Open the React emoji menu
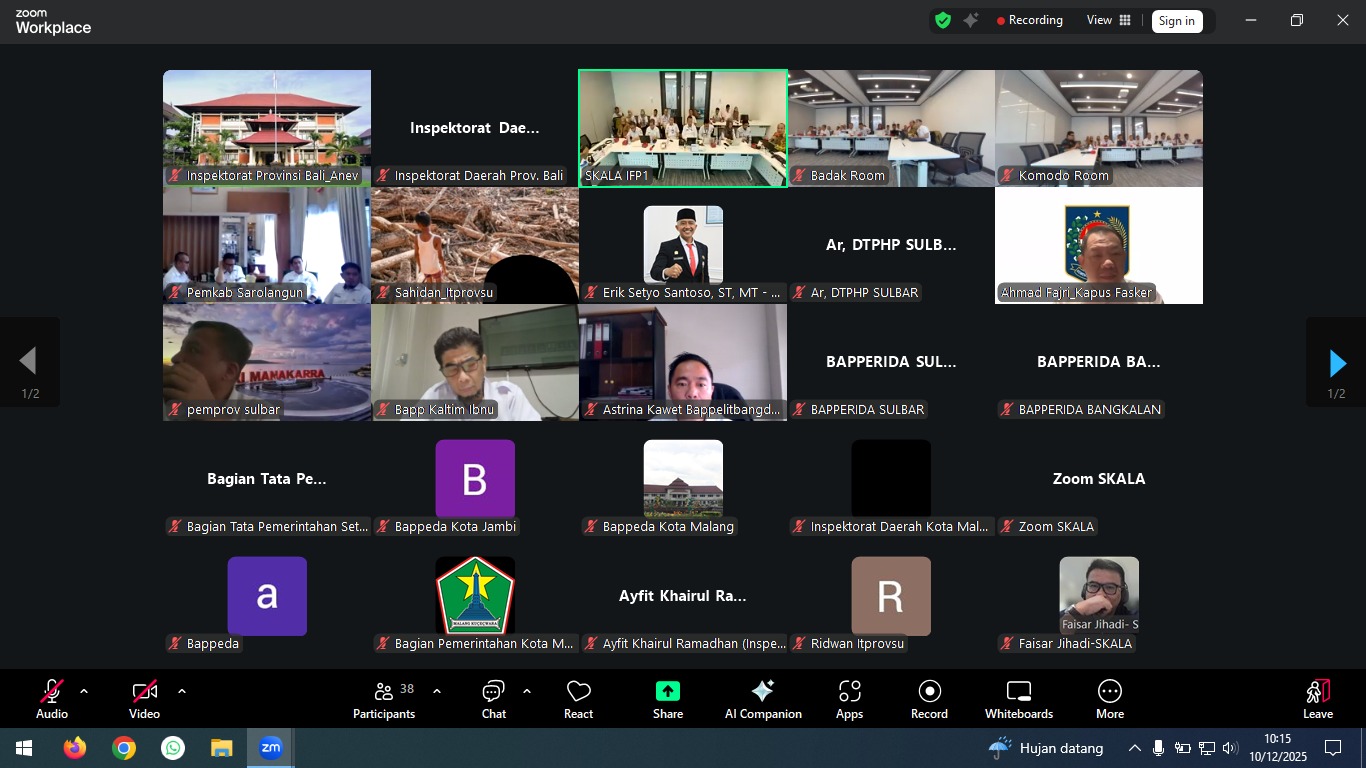 click(x=578, y=699)
